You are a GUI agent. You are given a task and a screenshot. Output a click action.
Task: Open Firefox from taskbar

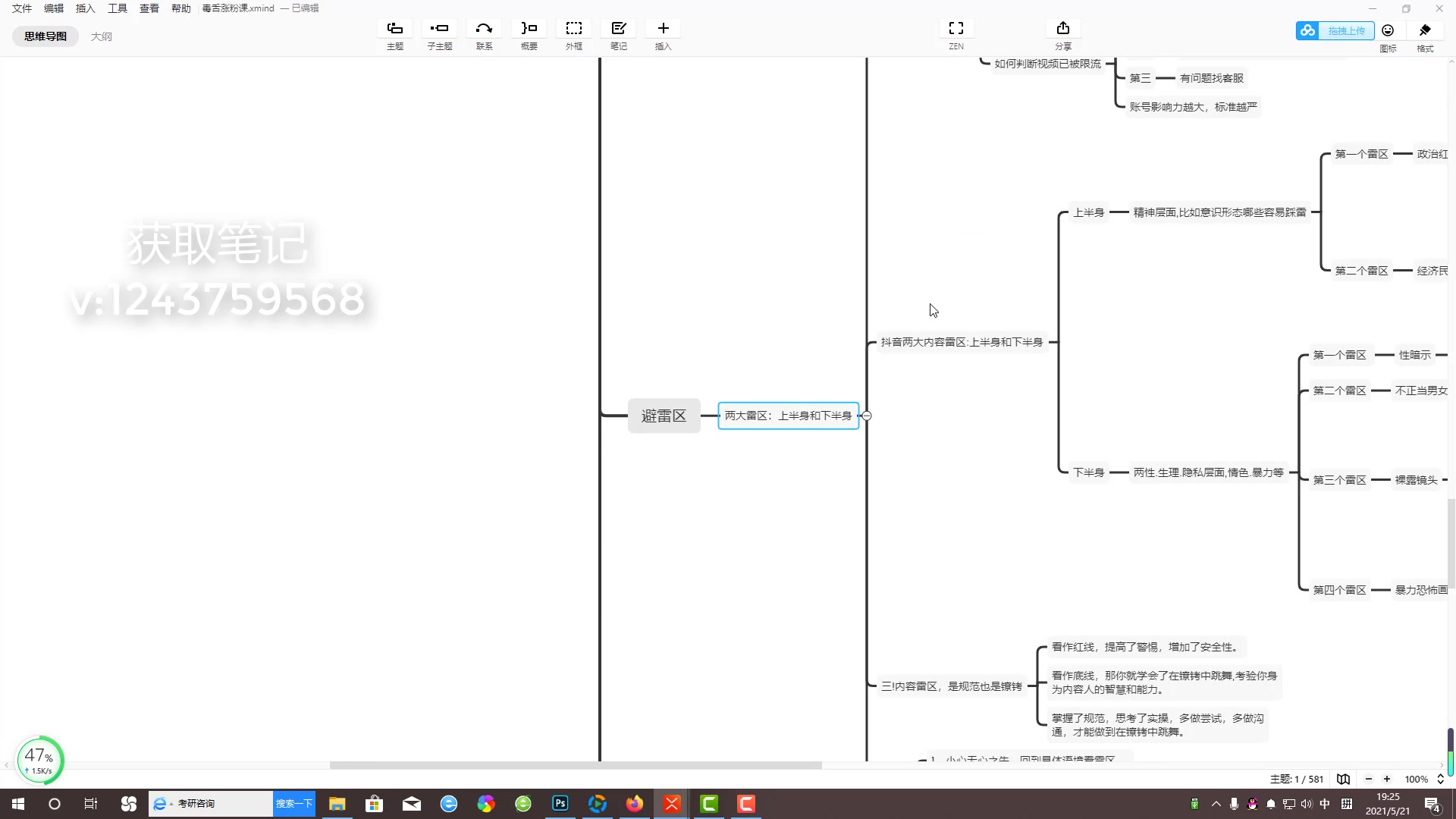coord(635,804)
